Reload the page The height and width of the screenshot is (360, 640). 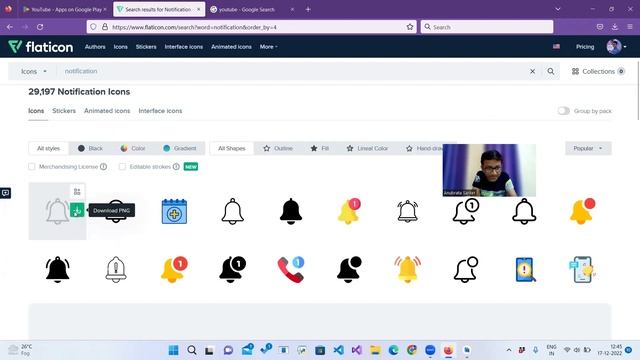tap(40, 27)
